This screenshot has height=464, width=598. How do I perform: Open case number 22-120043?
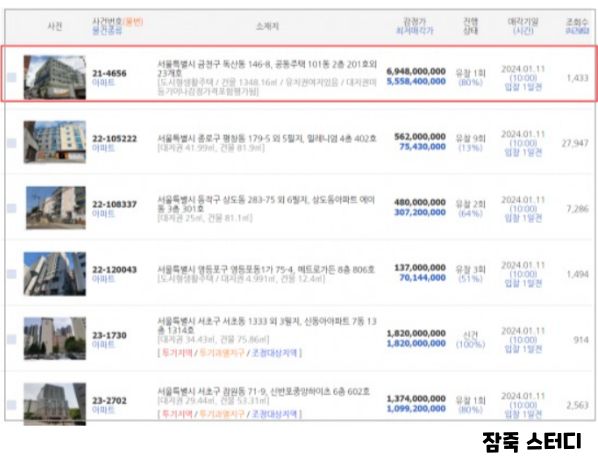(x=114, y=270)
